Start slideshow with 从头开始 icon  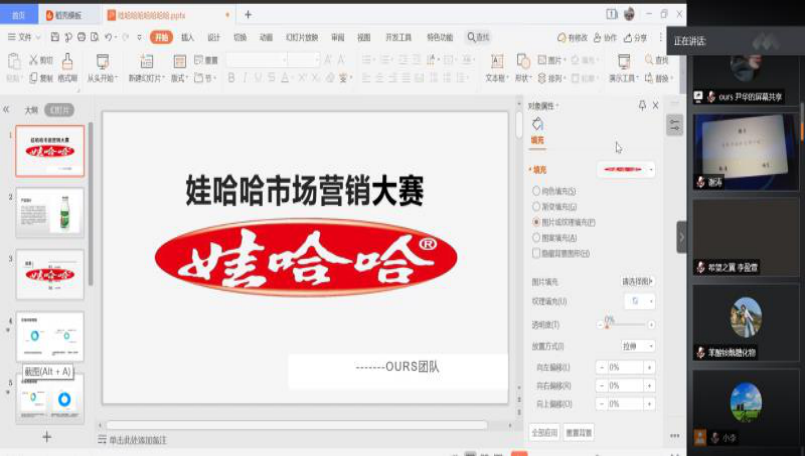101,62
